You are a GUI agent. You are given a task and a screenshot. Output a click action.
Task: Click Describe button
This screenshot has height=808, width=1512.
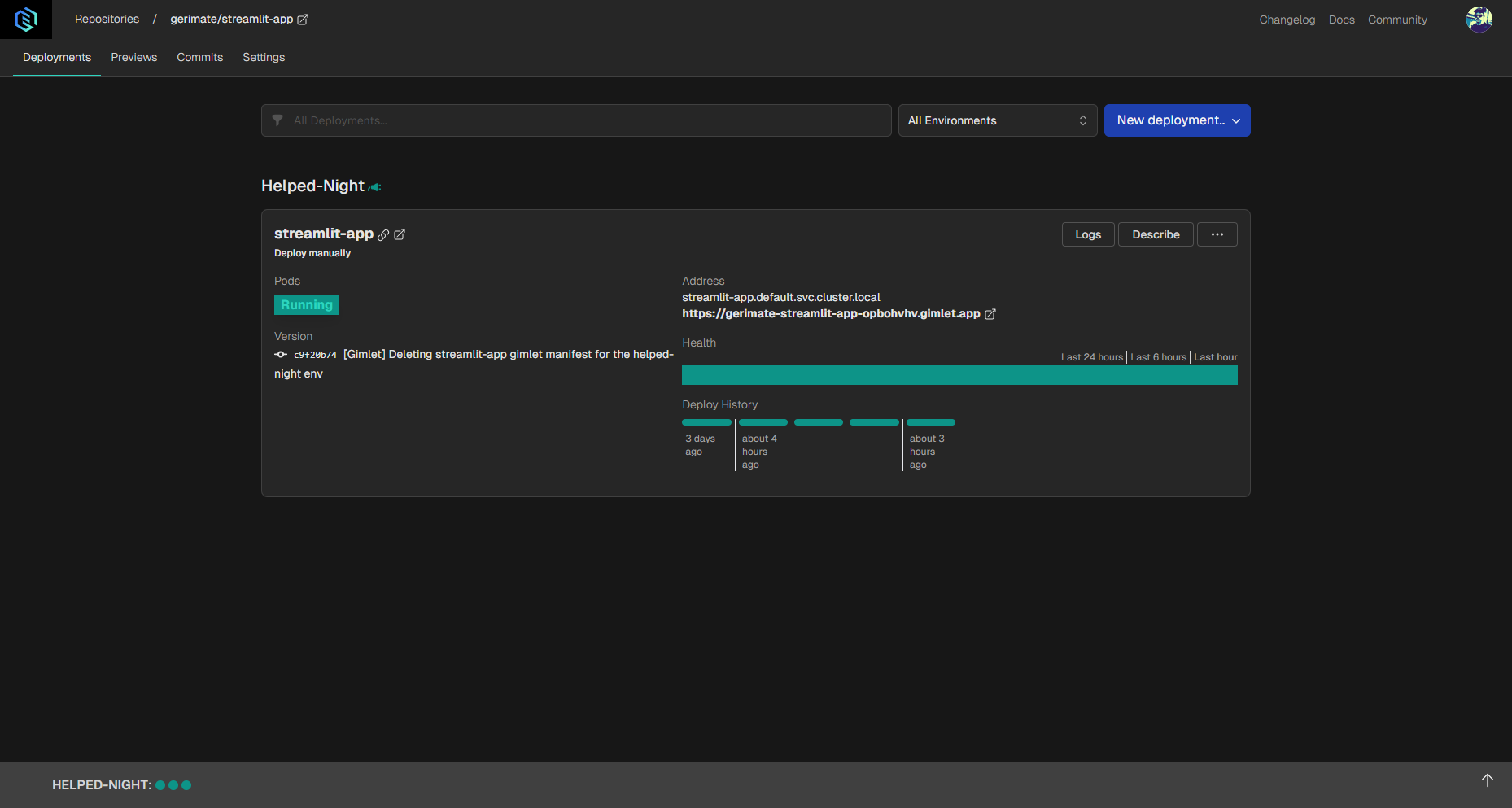click(1156, 234)
